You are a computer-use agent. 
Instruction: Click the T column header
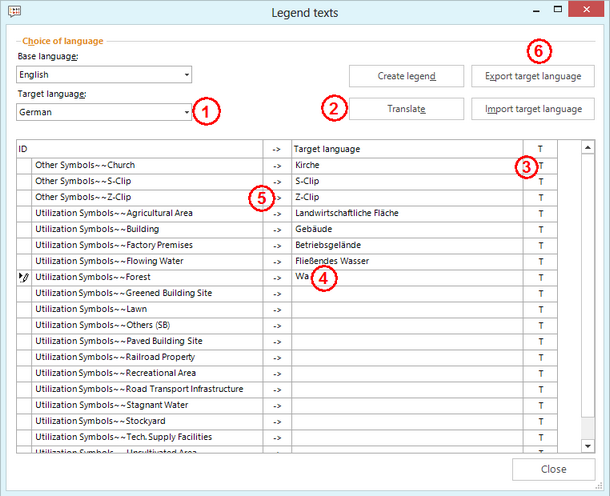(540, 149)
